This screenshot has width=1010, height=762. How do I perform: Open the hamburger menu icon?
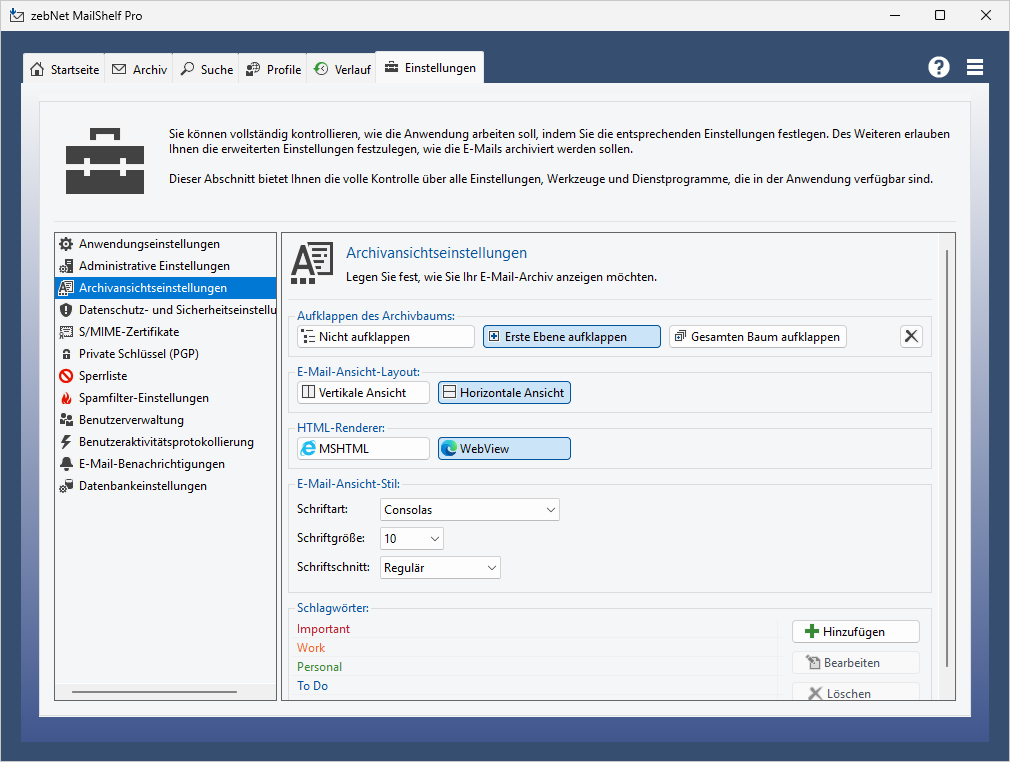pyautogui.click(x=975, y=67)
